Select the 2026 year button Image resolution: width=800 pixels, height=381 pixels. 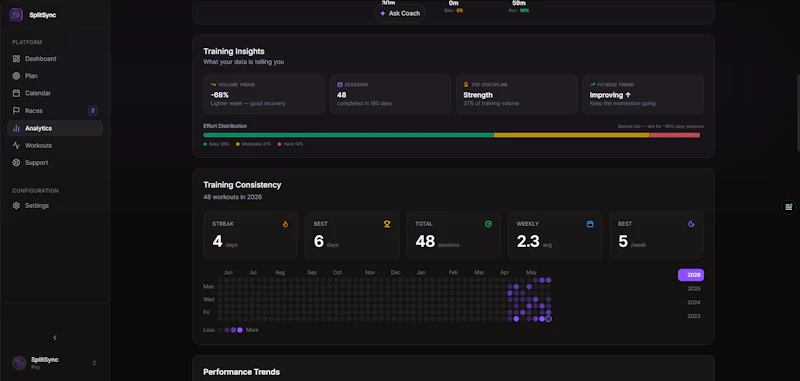[x=691, y=275]
